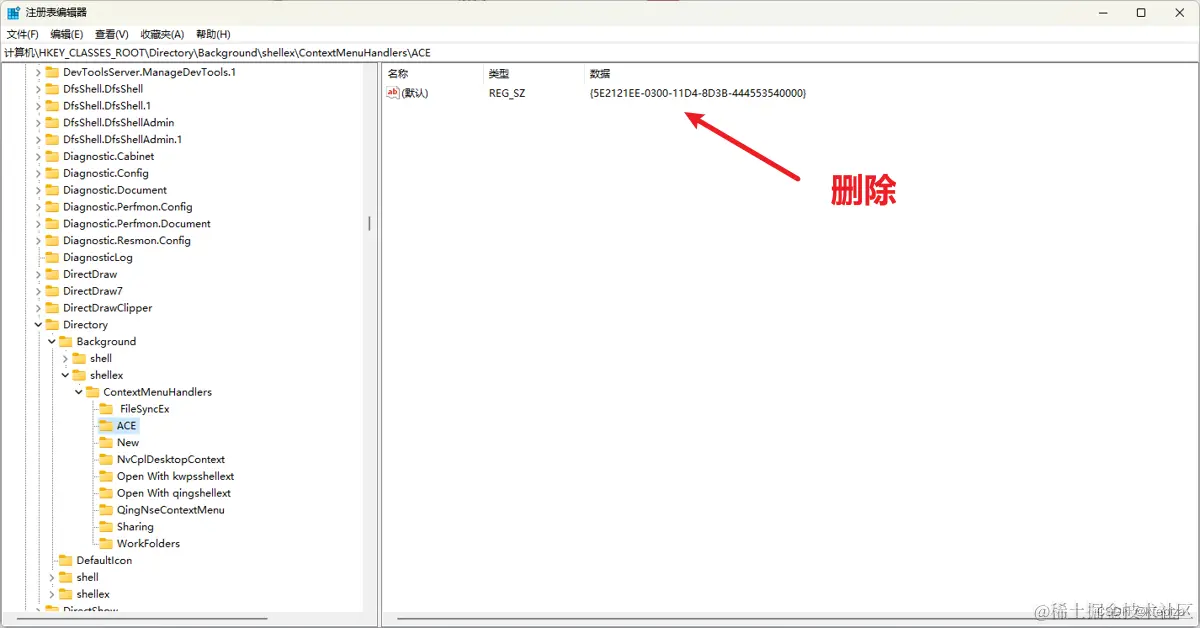
Task: Click the Registry Editor app icon in title bar
Action: (13, 13)
